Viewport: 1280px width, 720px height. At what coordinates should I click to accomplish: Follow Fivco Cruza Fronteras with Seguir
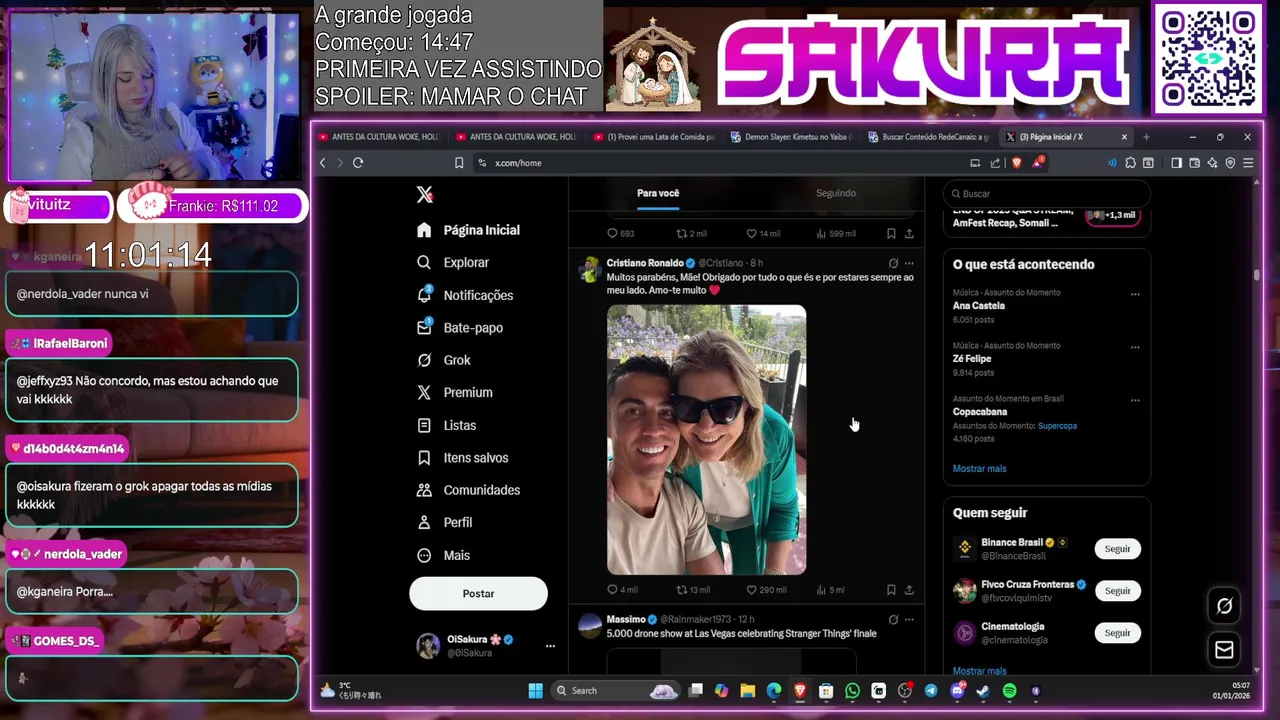(1117, 591)
